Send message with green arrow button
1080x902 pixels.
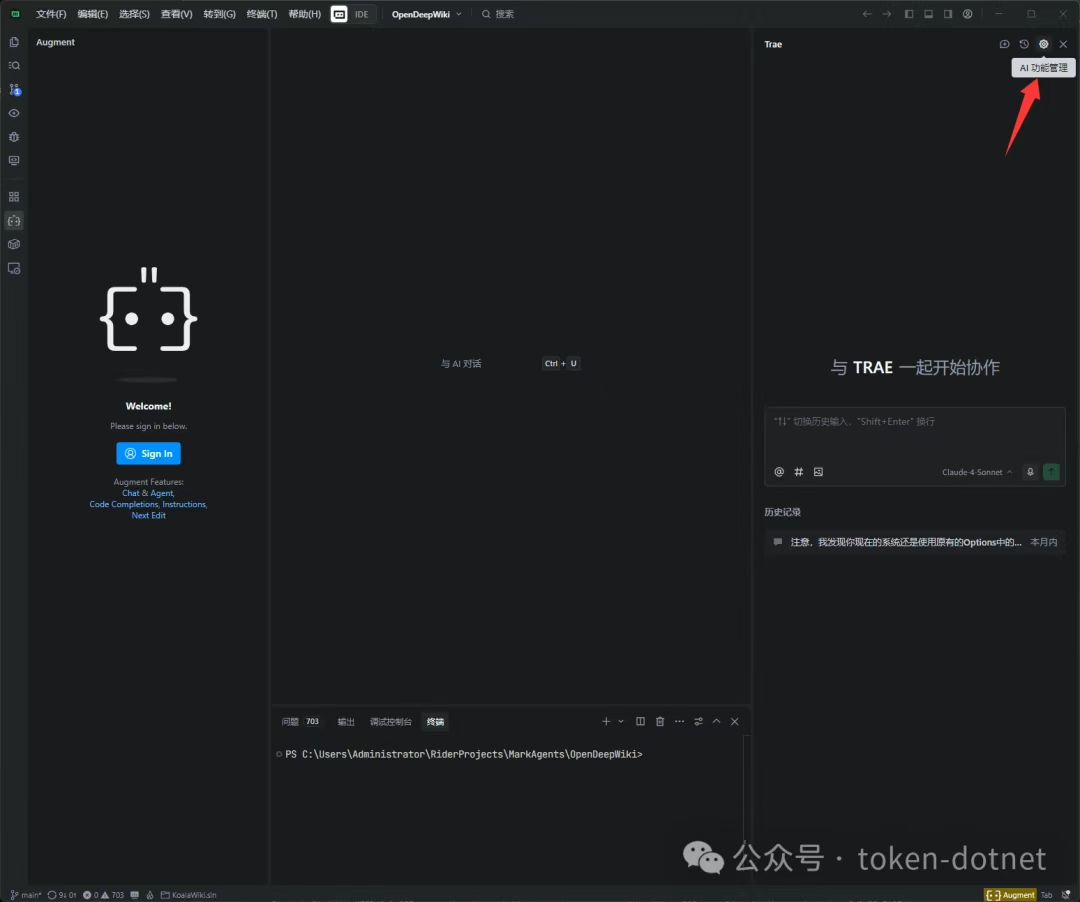1051,472
